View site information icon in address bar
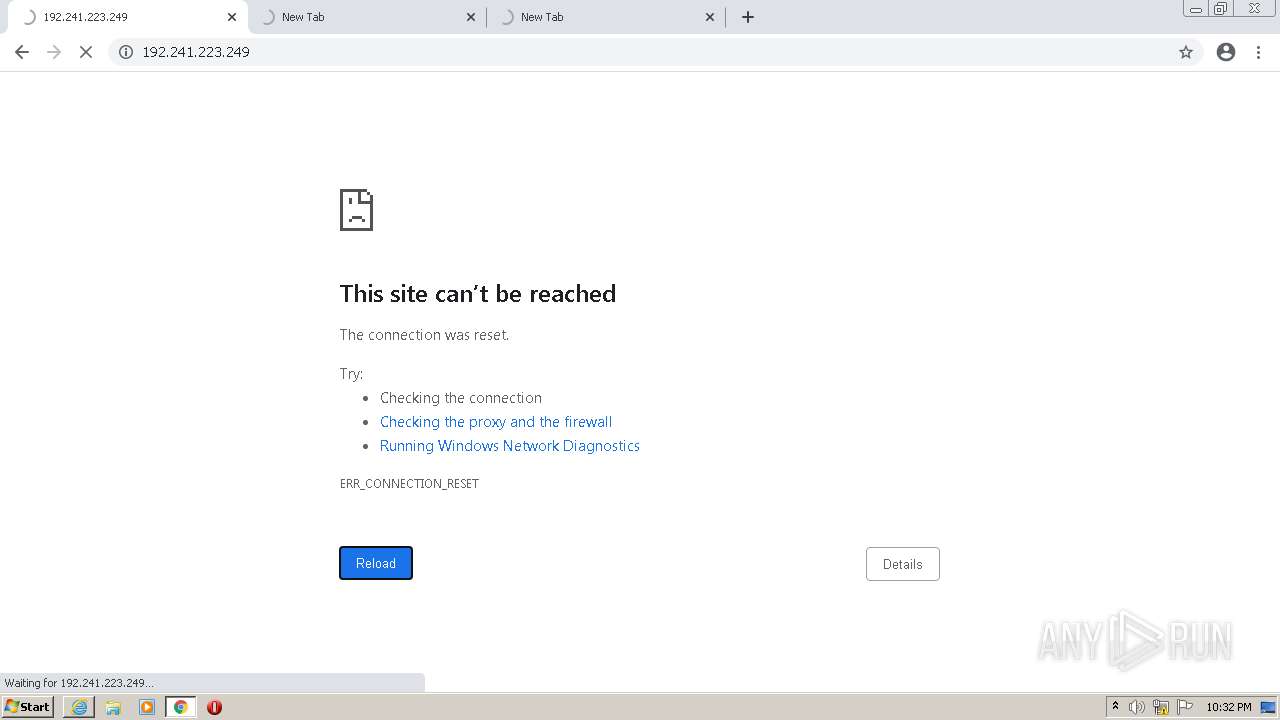The width and height of the screenshot is (1280, 720). pos(126,52)
